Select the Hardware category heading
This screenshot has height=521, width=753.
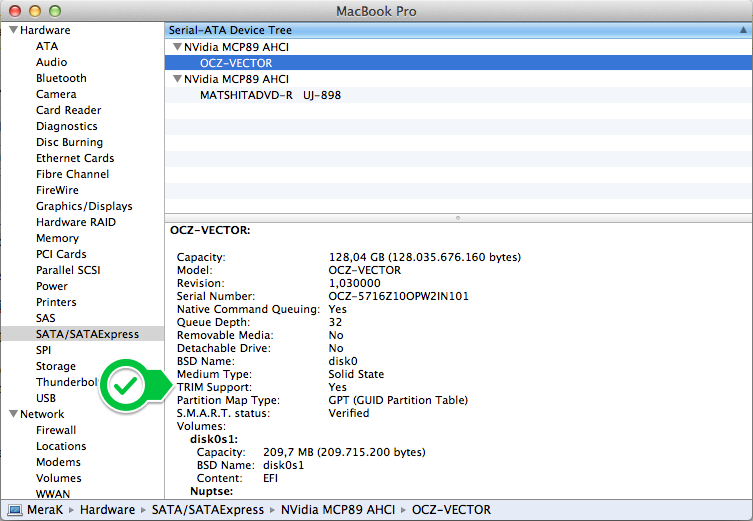[45, 30]
